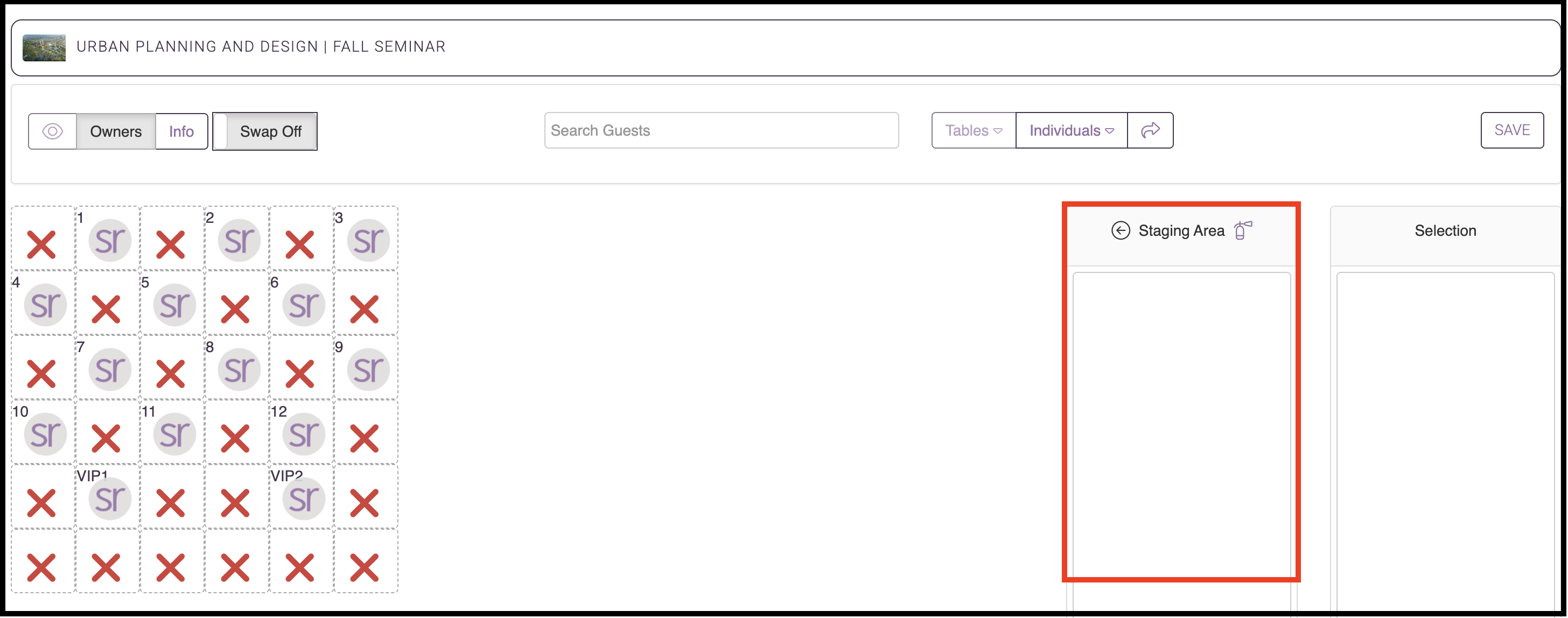Viewport: 1568px width, 618px height.
Task: Select the Owners view option
Action: pyautogui.click(x=116, y=131)
